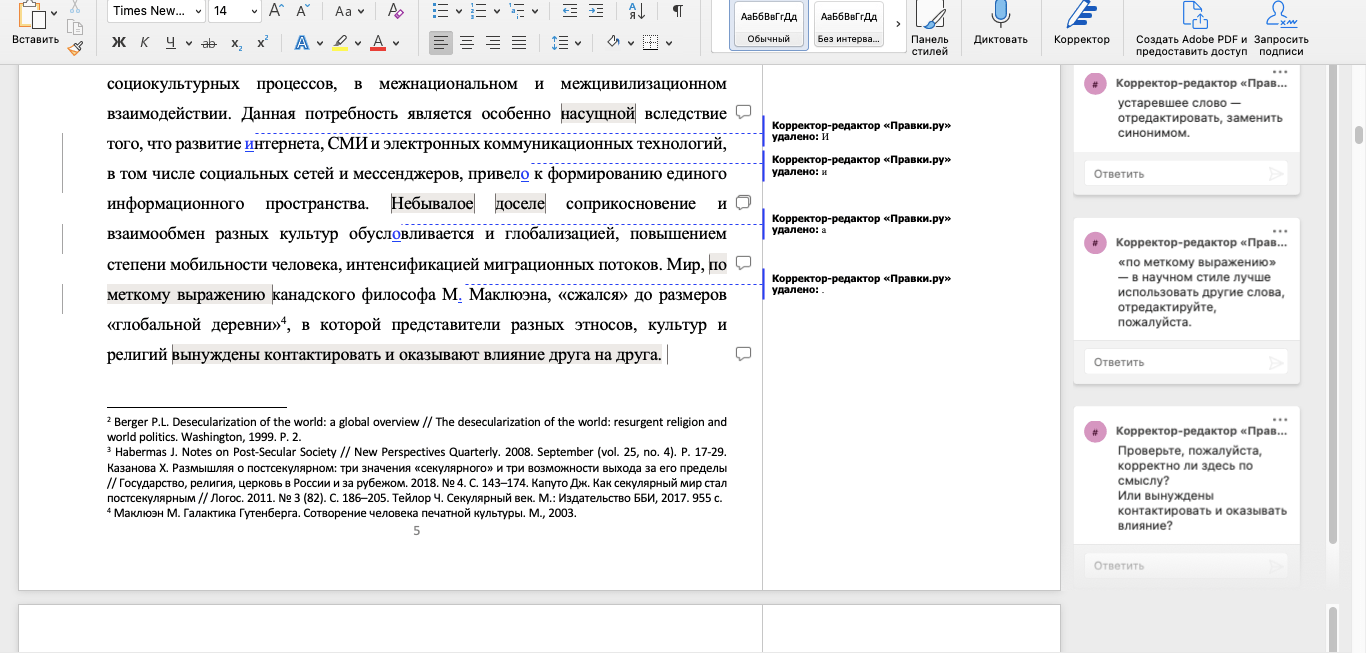Image resolution: width=1366 pixels, height=653 pixels.
Task: Expand the borders options arrow
Action: 667,43
